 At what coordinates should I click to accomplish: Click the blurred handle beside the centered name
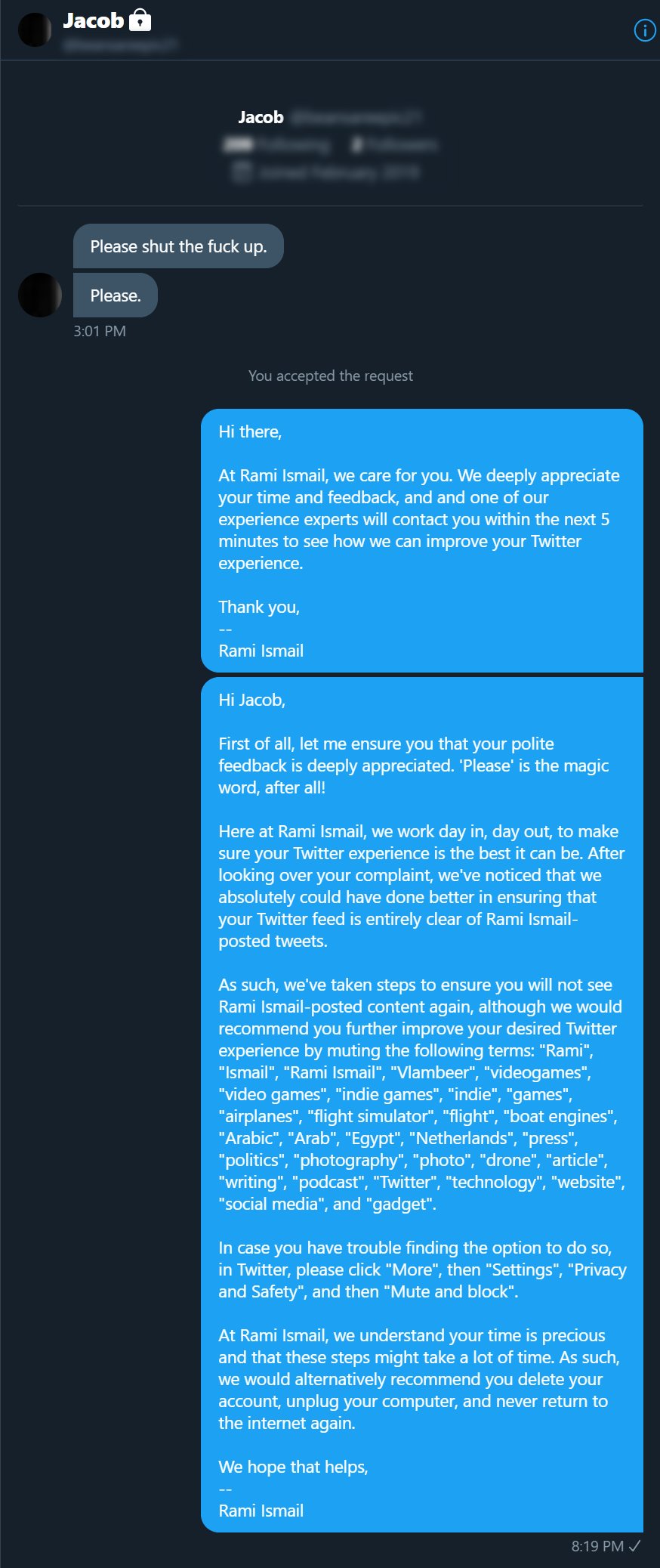356,117
